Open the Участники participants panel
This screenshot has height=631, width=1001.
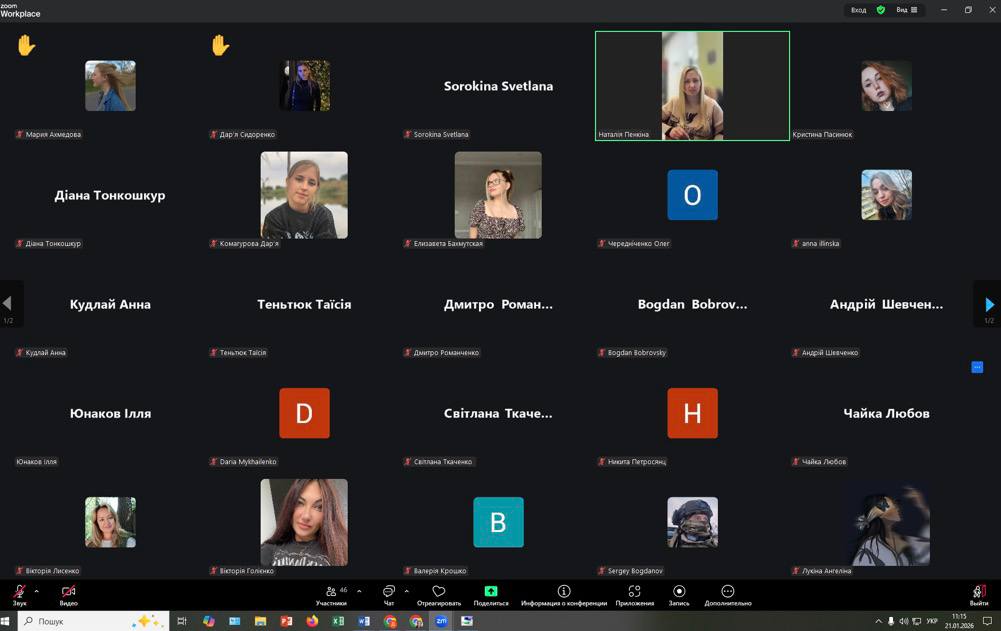pyautogui.click(x=331, y=592)
